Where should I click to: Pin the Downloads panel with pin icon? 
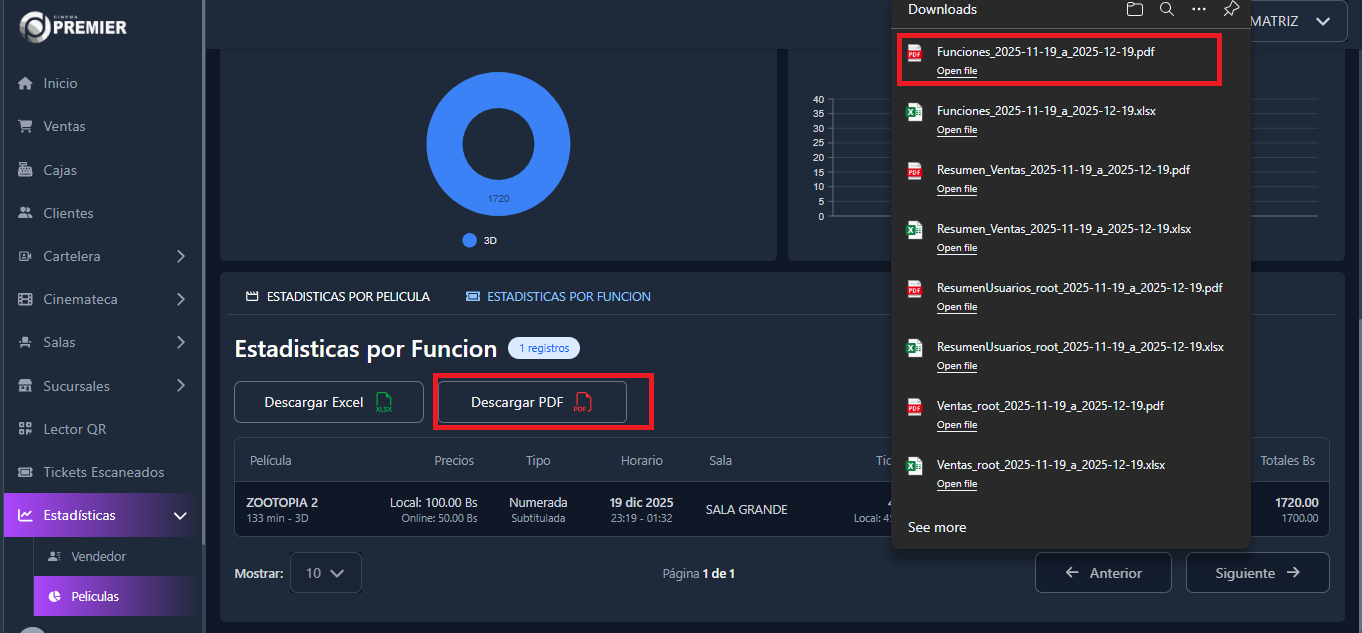coord(1231,10)
